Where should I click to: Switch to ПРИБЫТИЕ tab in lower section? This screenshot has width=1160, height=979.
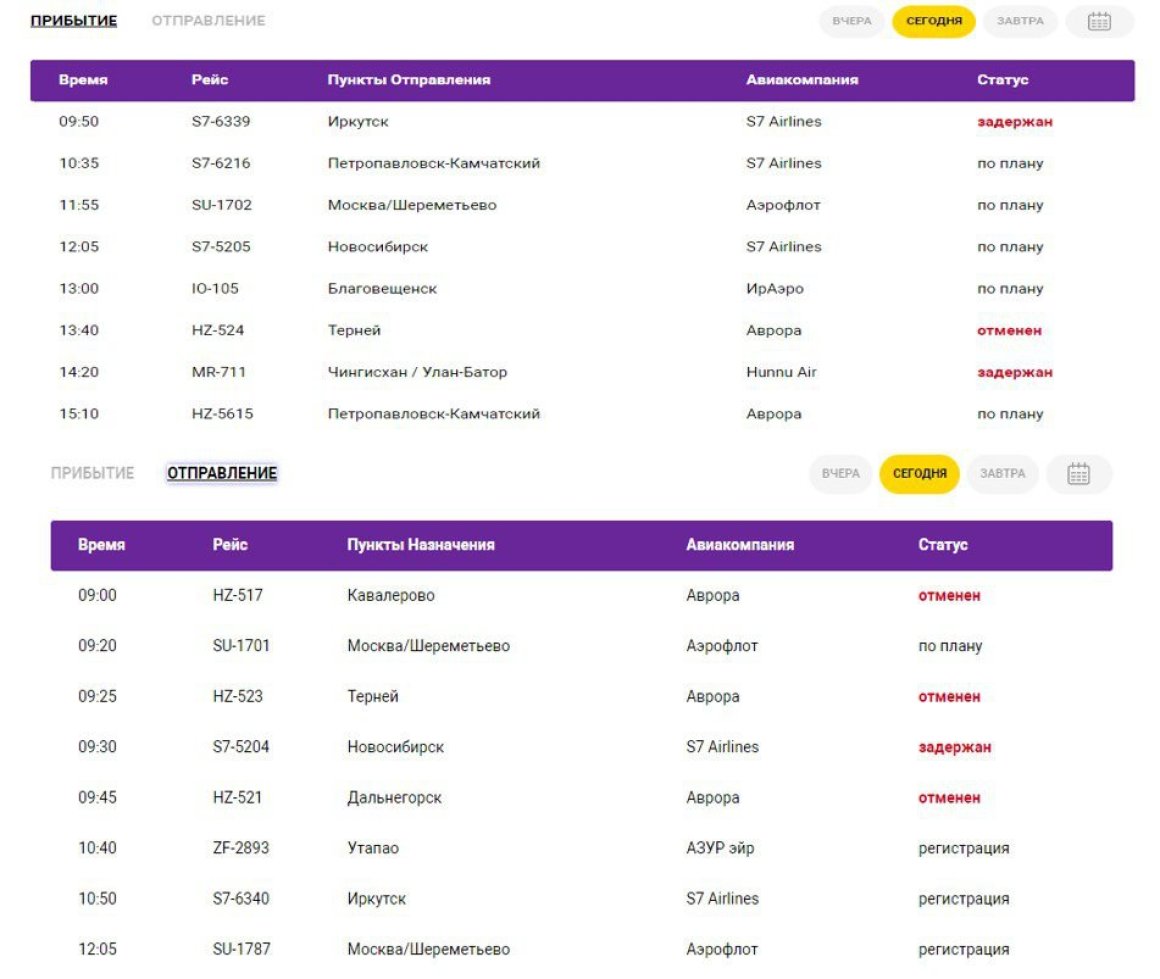tap(92, 473)
